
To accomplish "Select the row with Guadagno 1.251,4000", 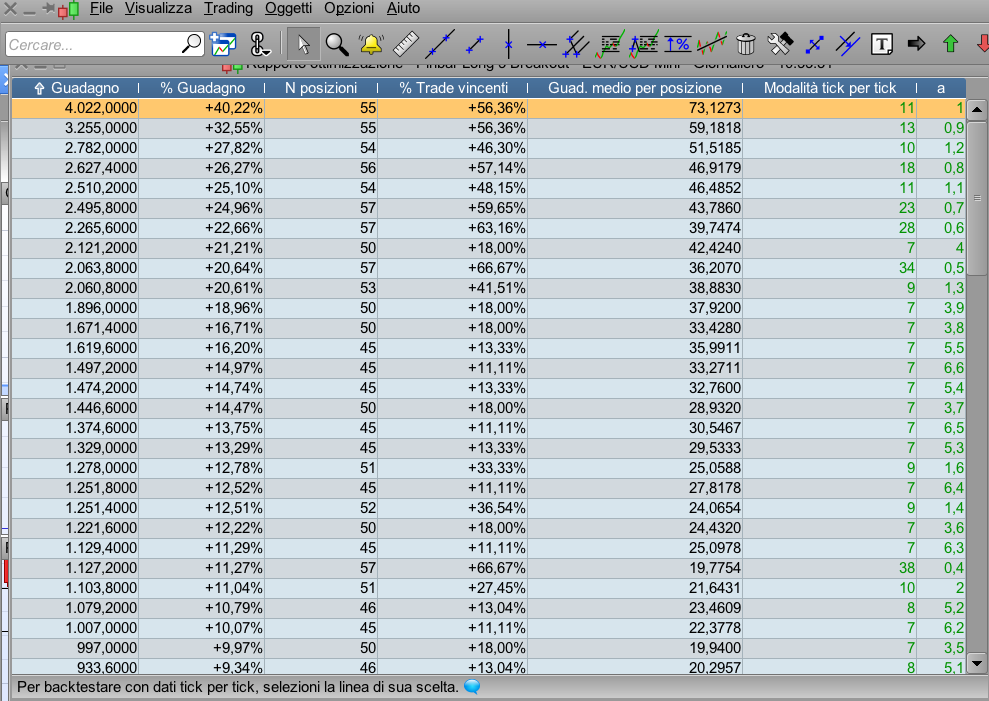I will coord(489,508).
